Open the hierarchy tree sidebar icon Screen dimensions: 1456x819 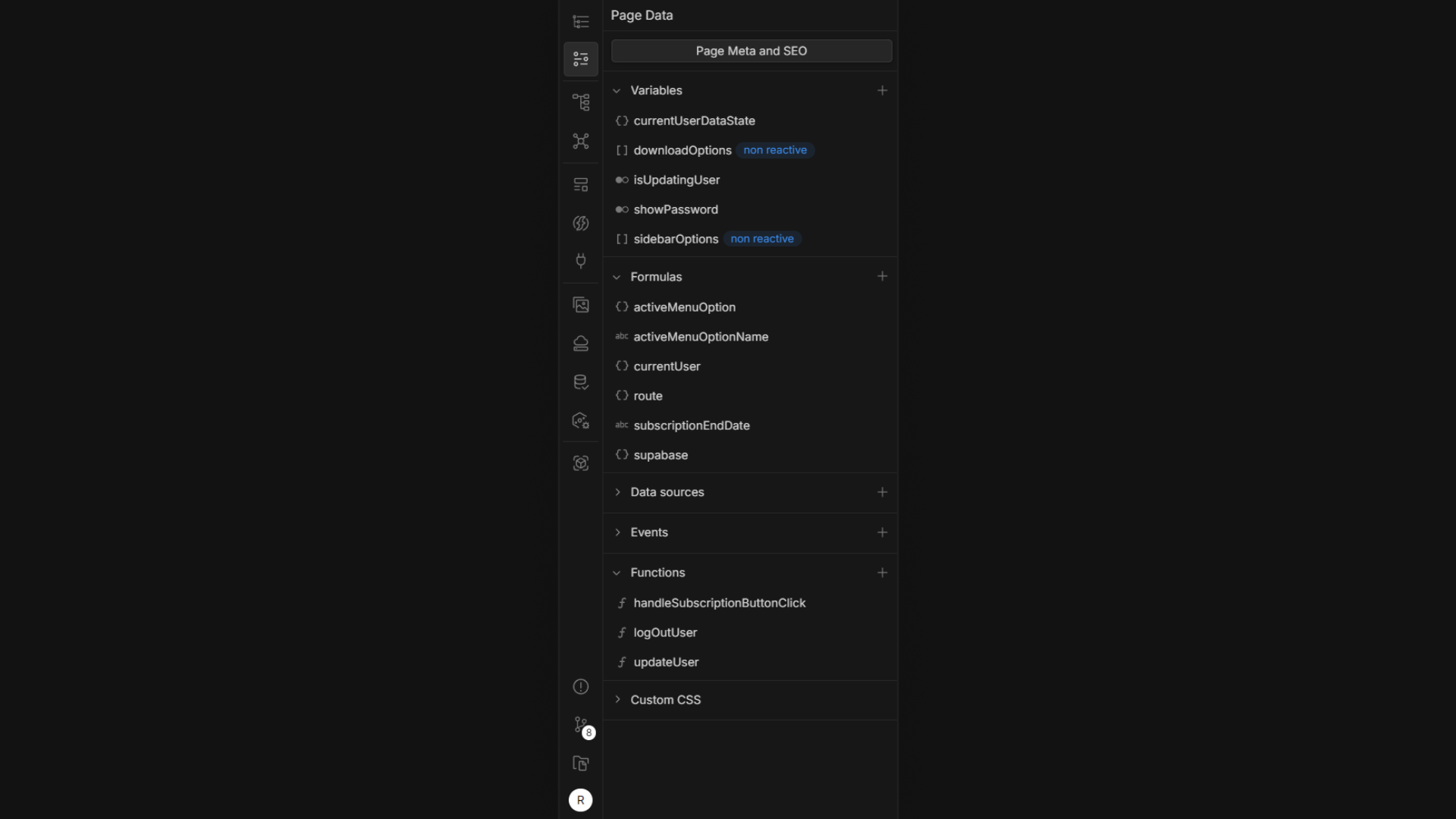click(580, 102)
